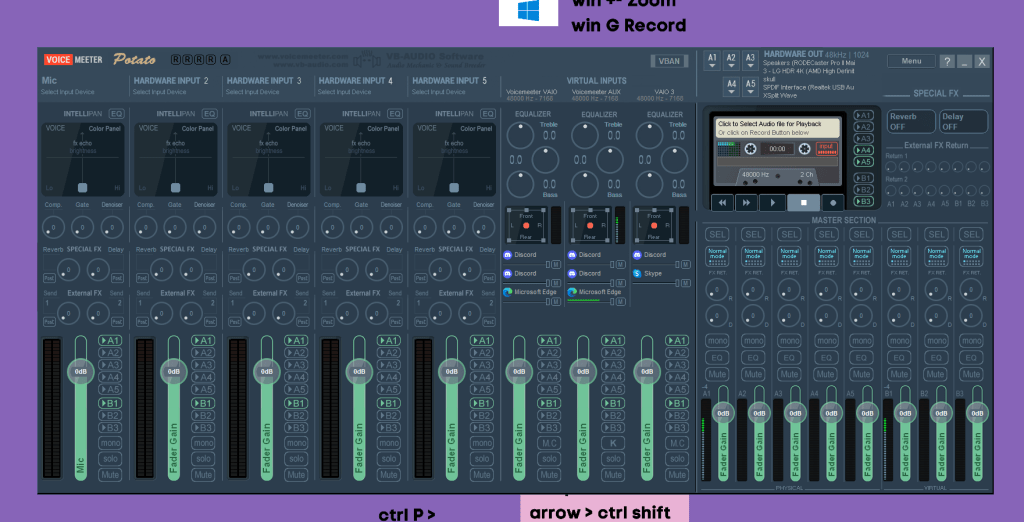1024x522 pixels.
Task: Click to select audio file for playback
Action: coord(778,127)
